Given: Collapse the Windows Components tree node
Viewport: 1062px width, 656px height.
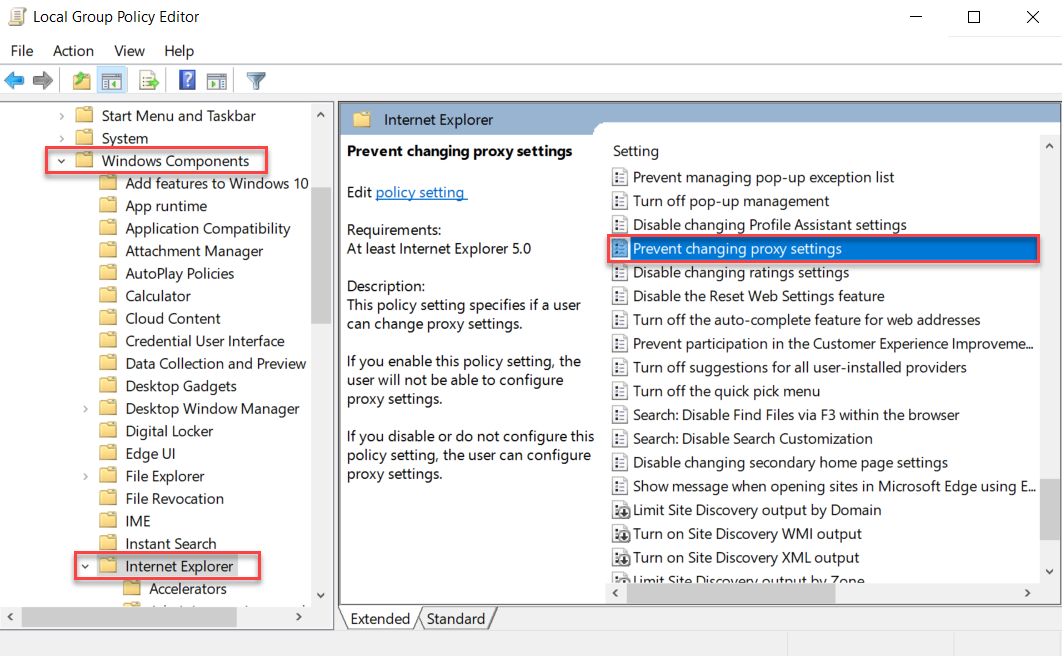Looking at the screenshot, I should click(x=61, y=160).
